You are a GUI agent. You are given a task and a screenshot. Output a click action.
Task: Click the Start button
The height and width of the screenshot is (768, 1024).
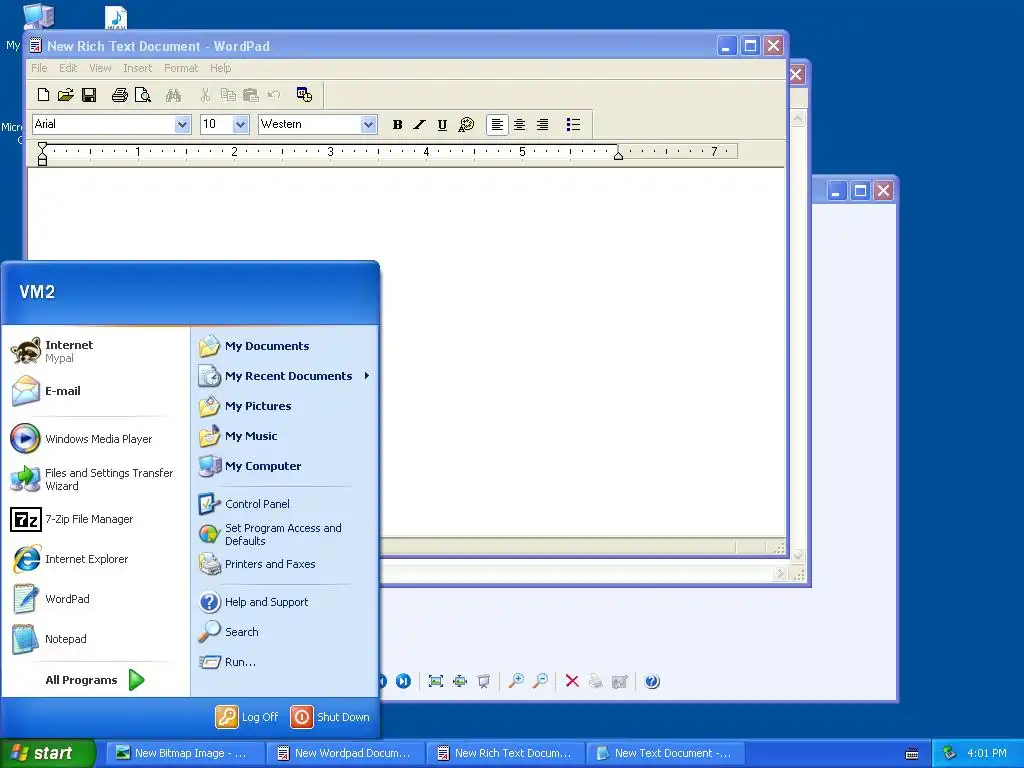coord(47,753)
